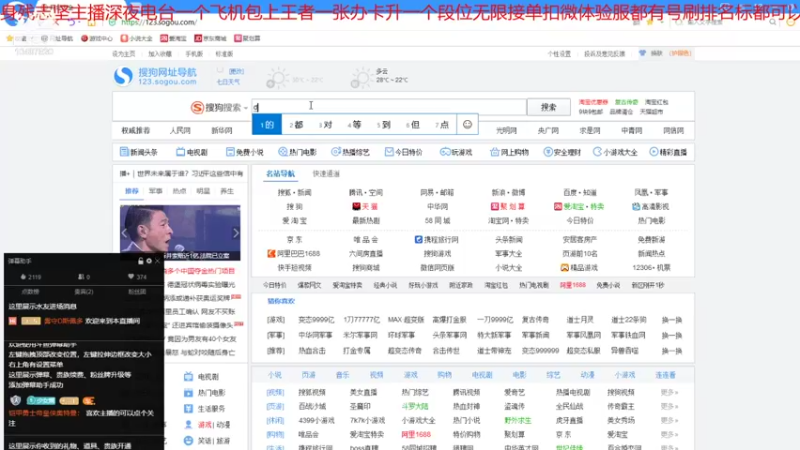Click the Sogou logo in the header
The width and height of the screenshot is (800, 450).
156,77
